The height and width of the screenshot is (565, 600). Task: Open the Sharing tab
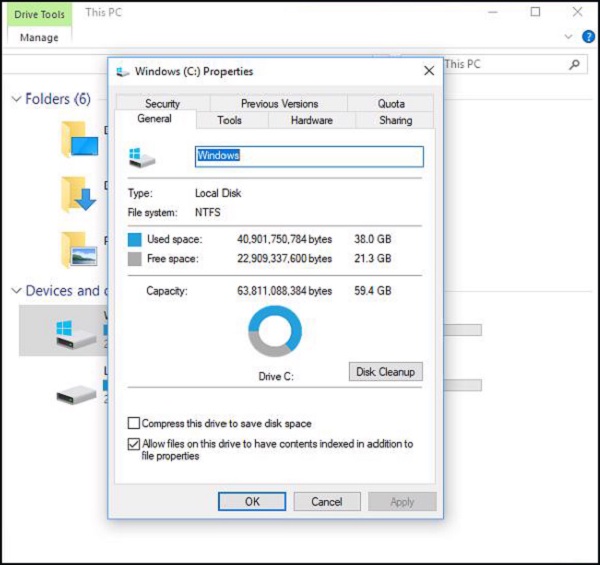pos(395,120)
